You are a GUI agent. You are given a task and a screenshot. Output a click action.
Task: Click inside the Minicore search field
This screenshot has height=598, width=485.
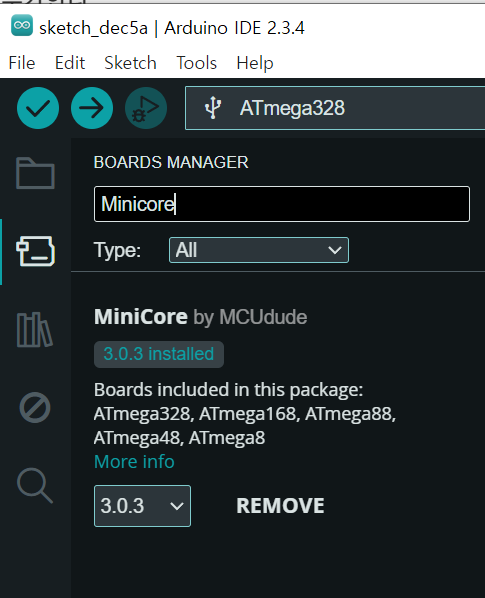click(x=282, y=204)
